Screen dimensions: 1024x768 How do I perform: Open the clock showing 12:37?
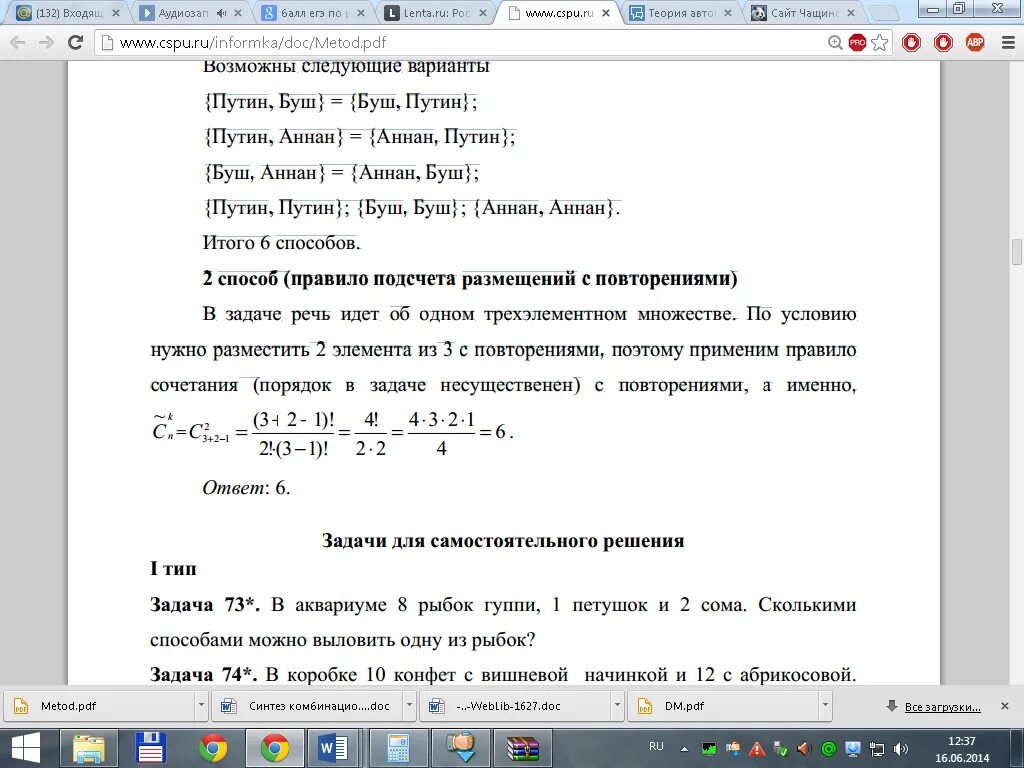[962, 750]
